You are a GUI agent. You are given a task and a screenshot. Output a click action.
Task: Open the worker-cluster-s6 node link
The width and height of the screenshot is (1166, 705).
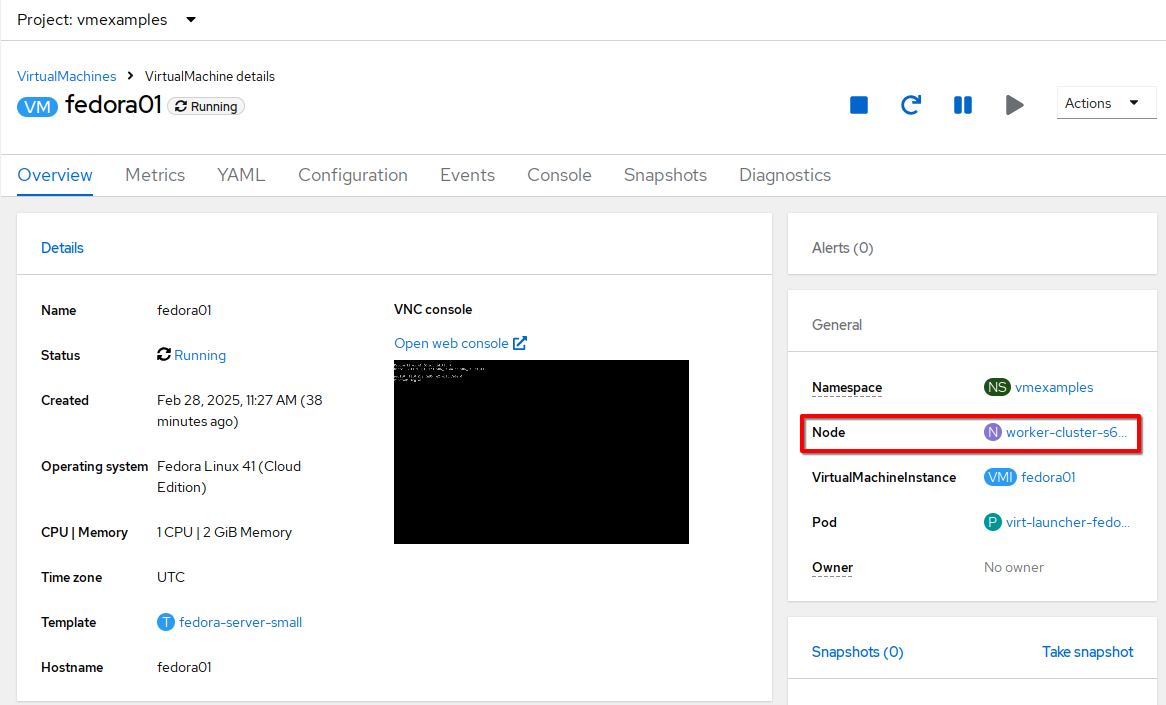(x=1066, y=432)
